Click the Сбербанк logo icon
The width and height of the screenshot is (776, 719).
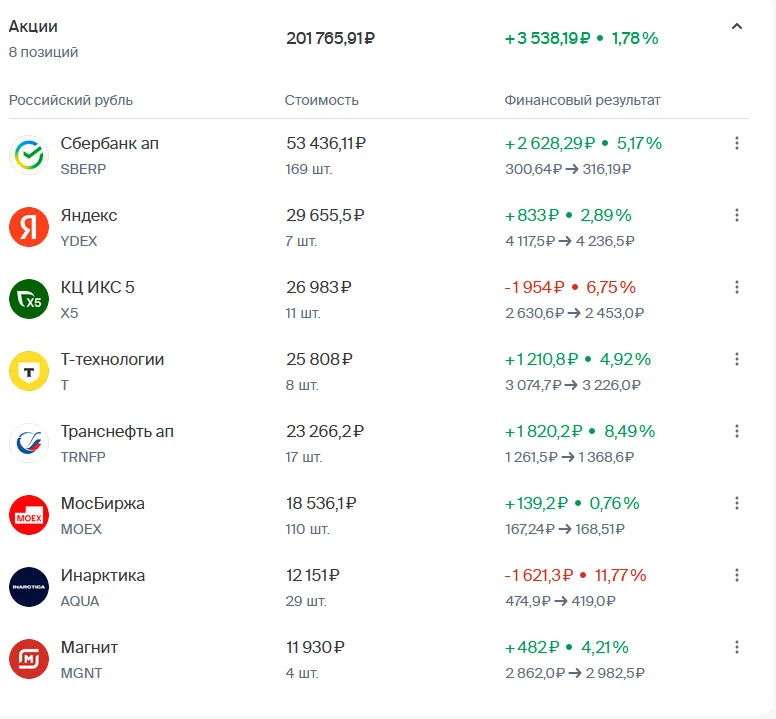(x=29, y=155)
